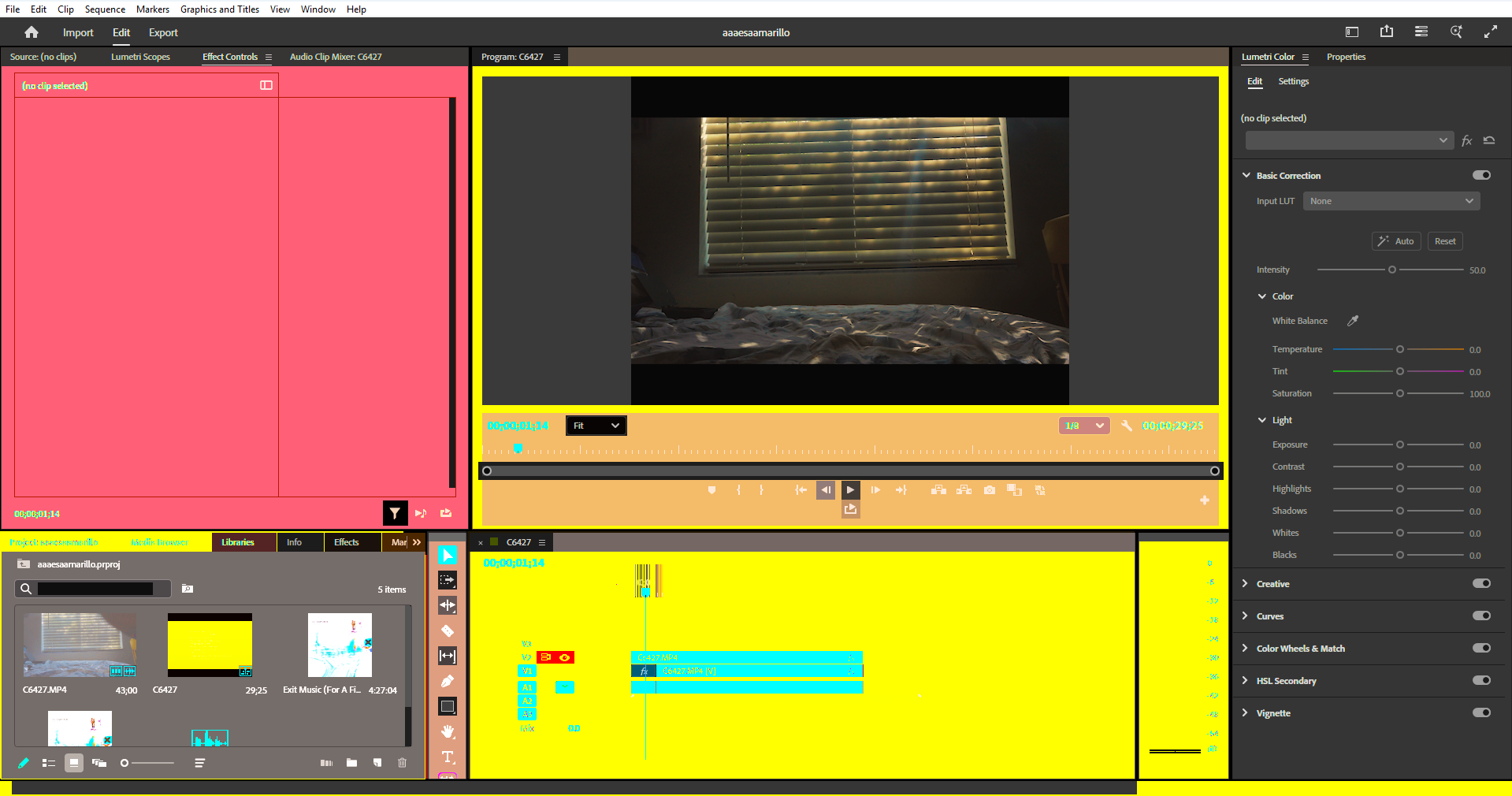Disable the Basic Correction section
Screen dimensions: 1512x796
pyautogui.click(x=1480, y=175)
